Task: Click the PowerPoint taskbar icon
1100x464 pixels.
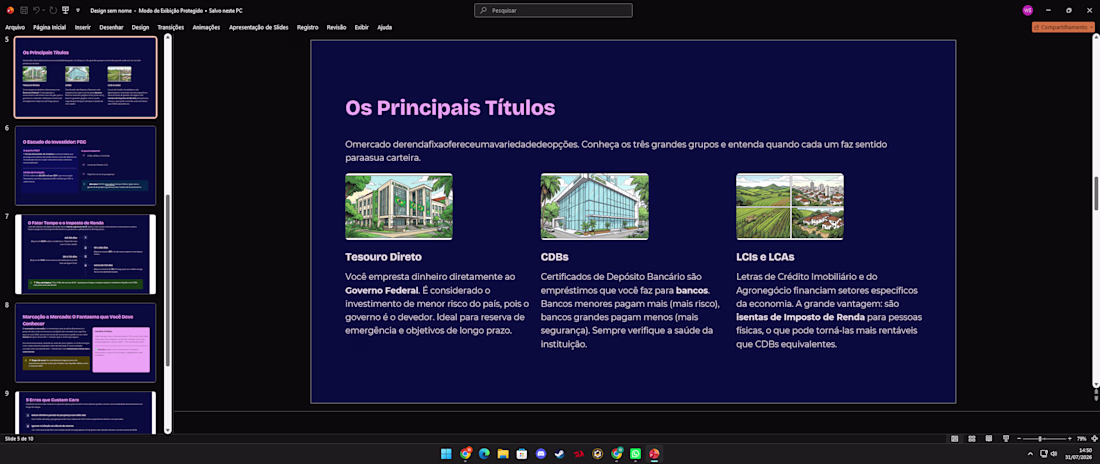Action: click(x=654, y=454)
